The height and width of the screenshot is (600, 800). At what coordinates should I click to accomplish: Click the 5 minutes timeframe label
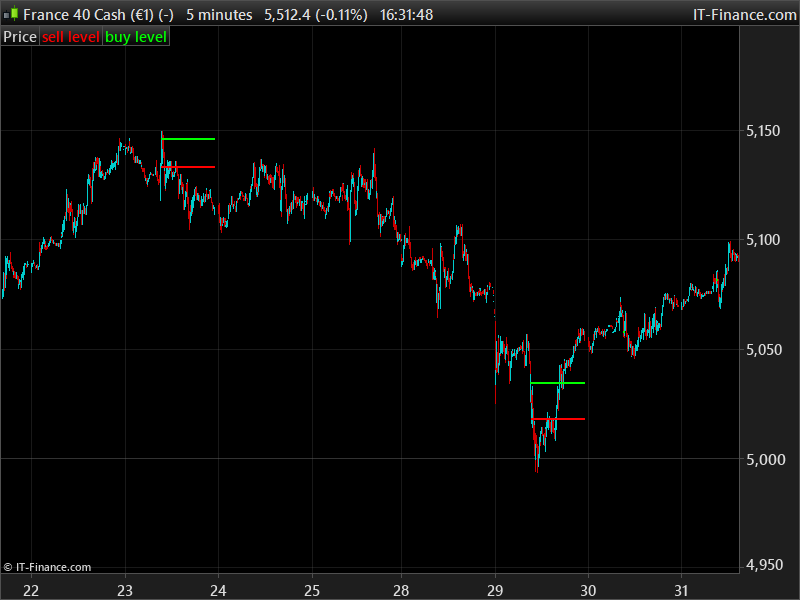pos(219,15)
